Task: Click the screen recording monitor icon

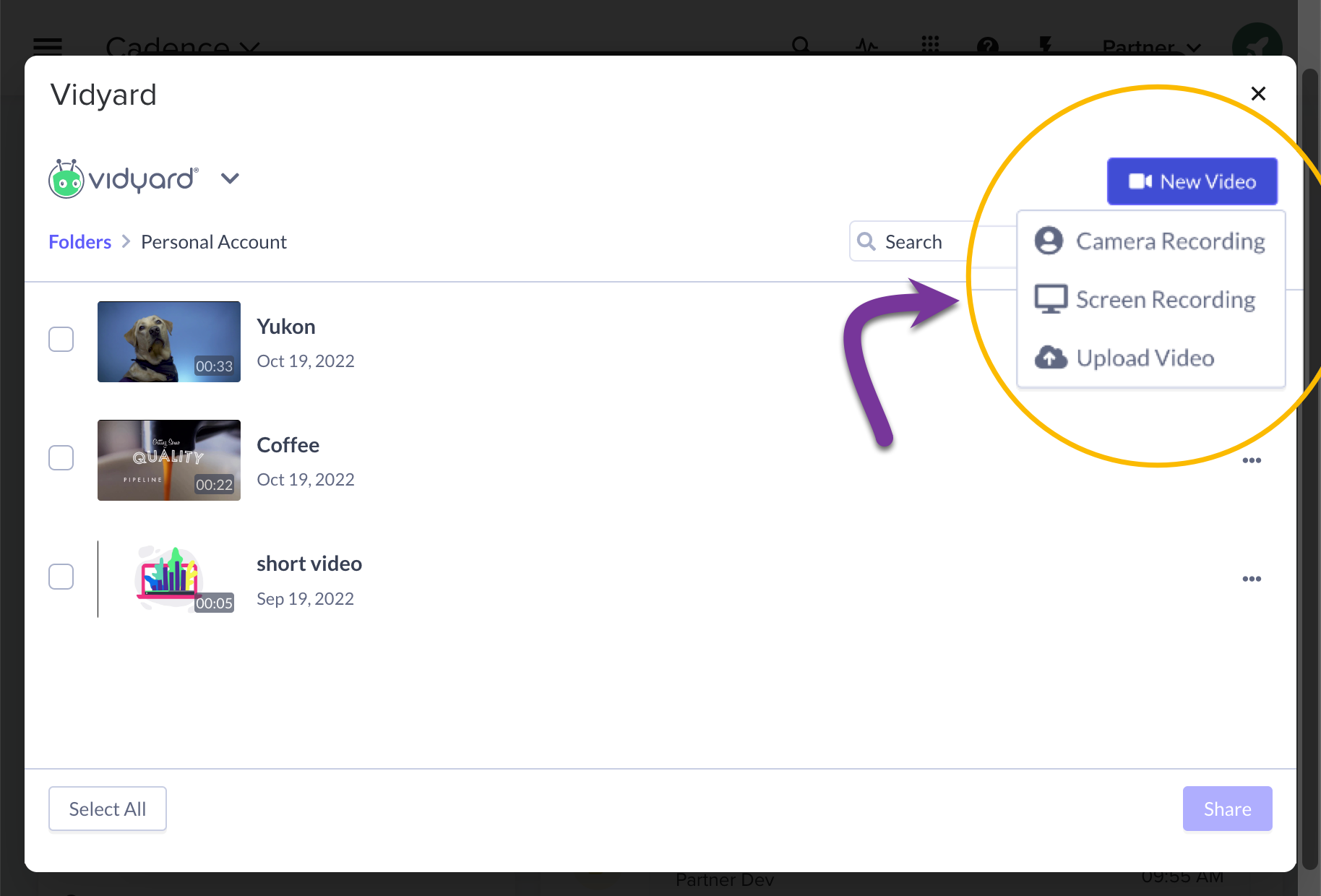Action: click(1051, 299)
